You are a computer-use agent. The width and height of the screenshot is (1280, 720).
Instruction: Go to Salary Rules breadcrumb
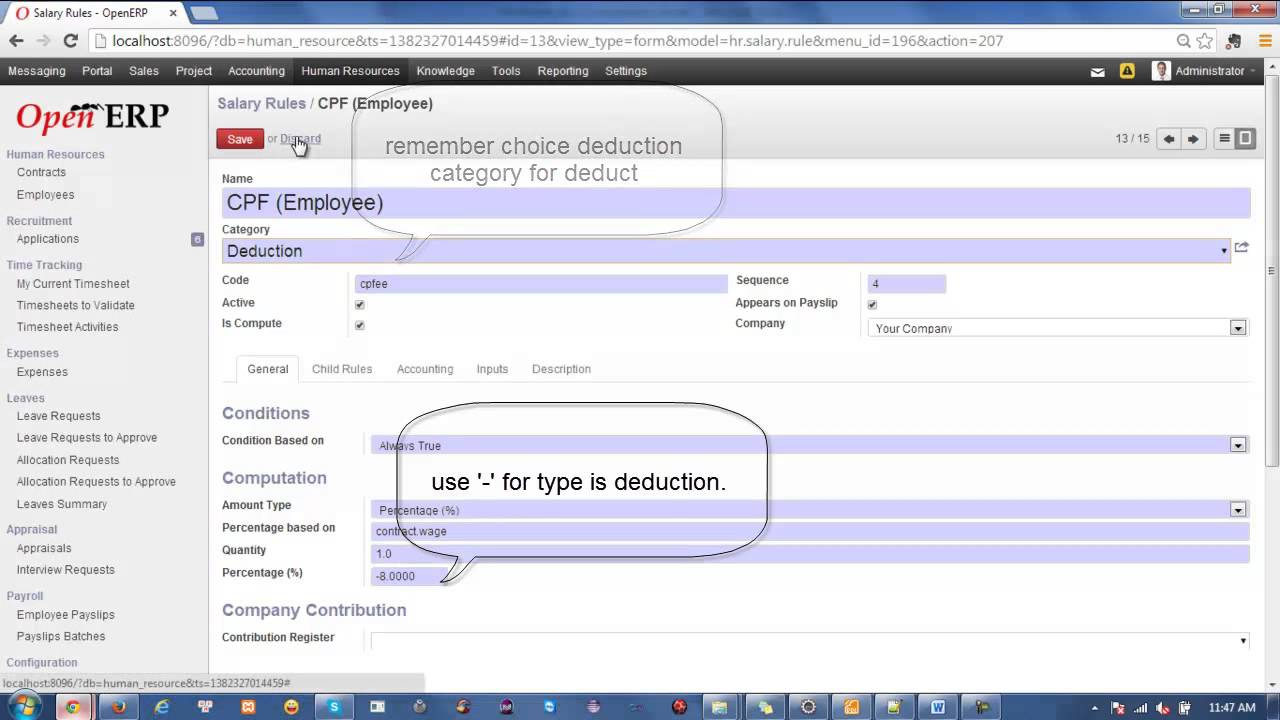coord(261,103)
